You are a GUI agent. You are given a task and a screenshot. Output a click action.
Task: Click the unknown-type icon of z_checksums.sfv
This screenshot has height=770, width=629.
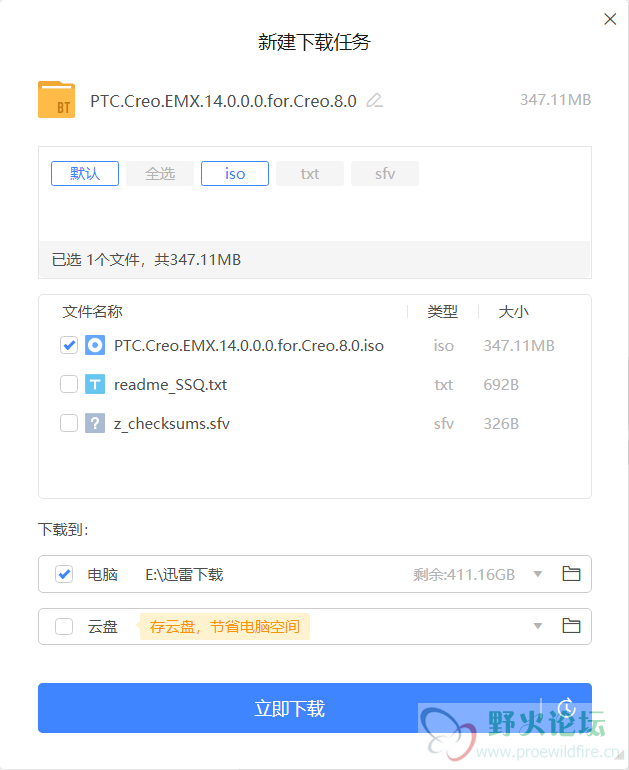95,423
